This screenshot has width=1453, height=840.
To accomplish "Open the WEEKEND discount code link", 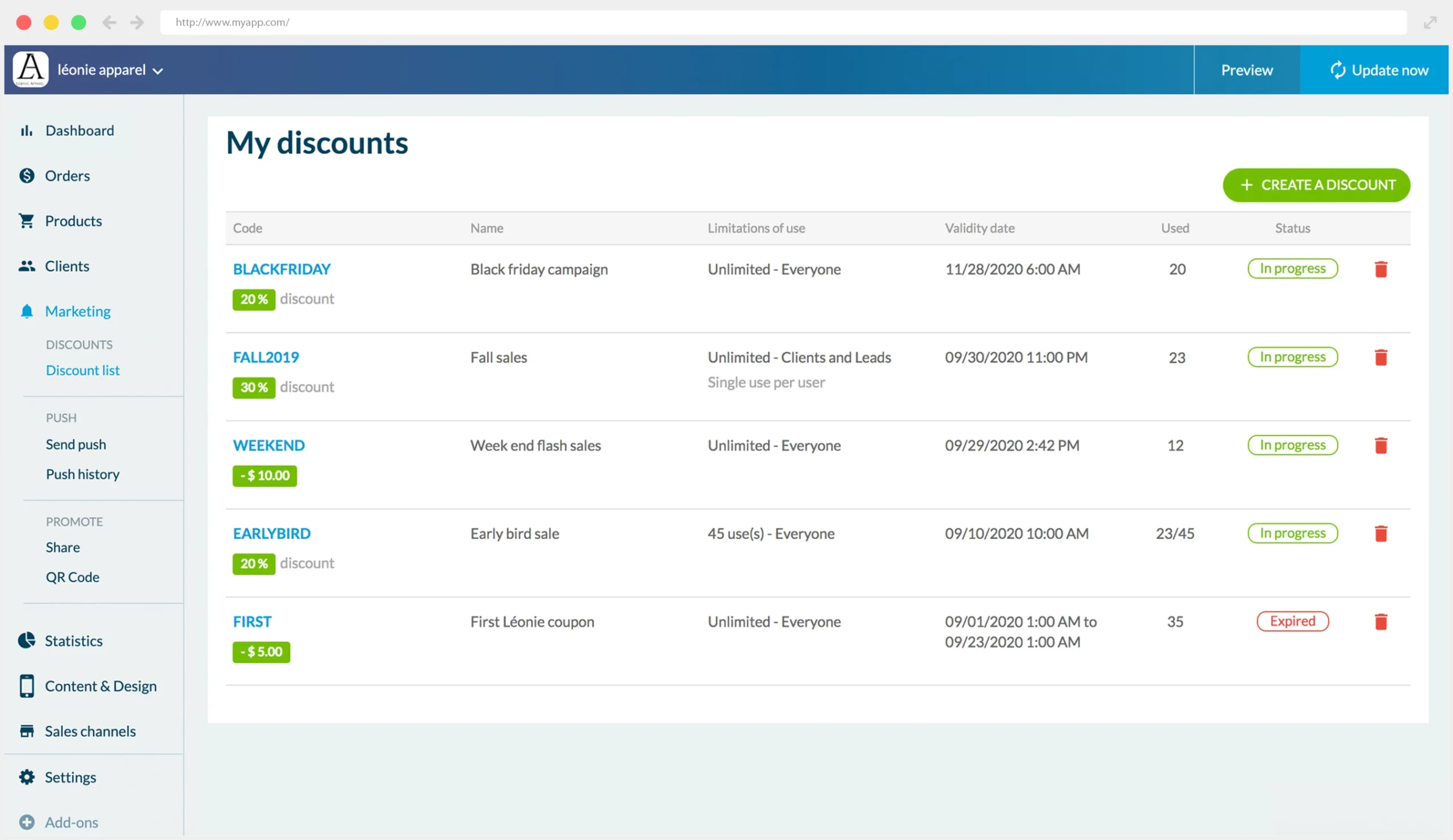I will [268, 446].
